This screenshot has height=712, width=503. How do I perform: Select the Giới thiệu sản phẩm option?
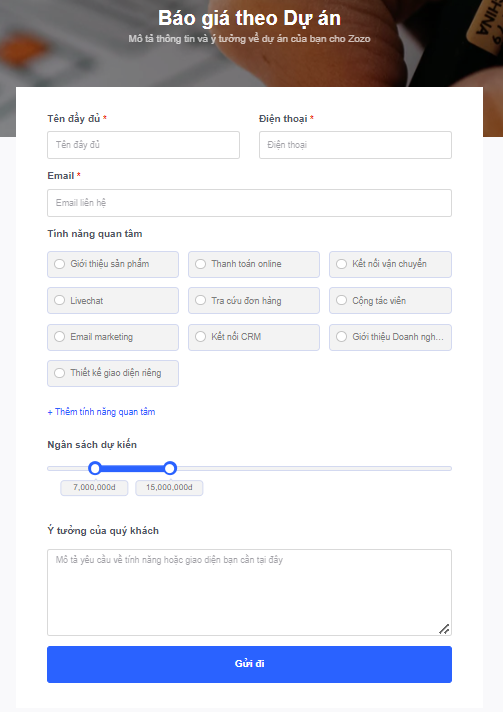click(113, 264)
